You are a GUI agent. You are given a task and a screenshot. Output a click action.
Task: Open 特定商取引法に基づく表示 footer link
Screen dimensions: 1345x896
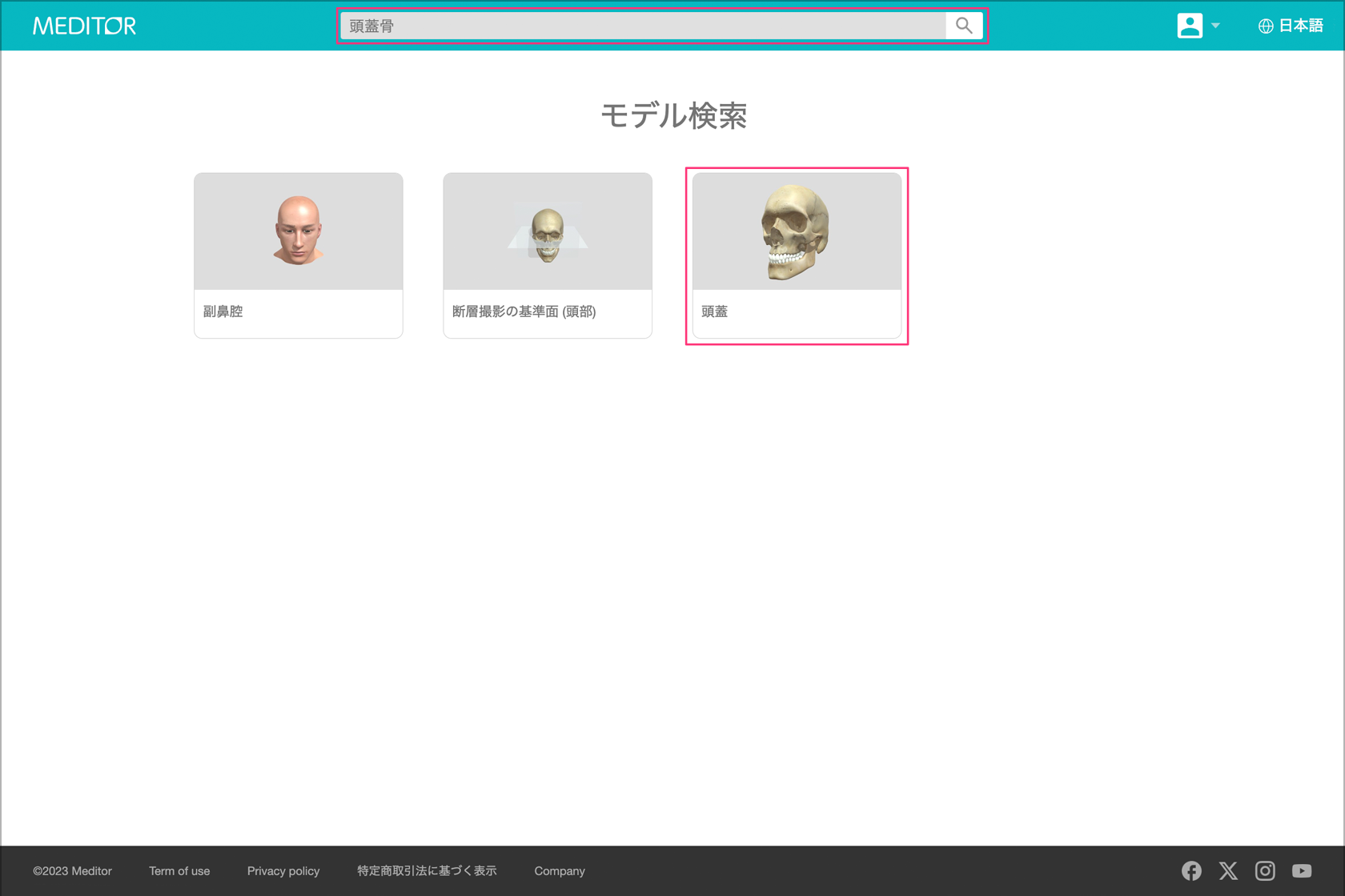(x=427, y=871)
